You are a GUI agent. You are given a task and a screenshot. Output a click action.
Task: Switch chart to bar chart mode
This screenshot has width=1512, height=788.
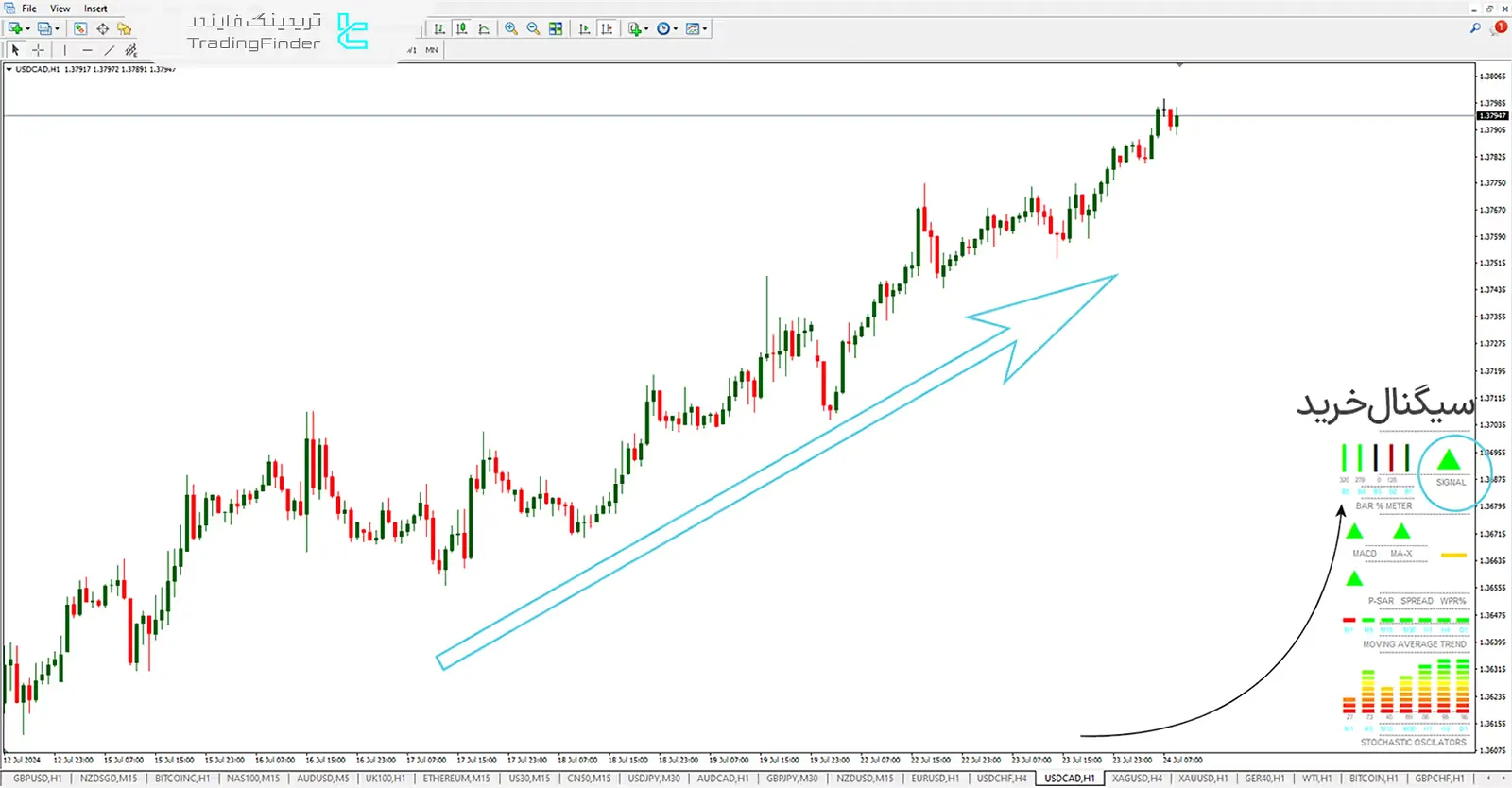439,28
